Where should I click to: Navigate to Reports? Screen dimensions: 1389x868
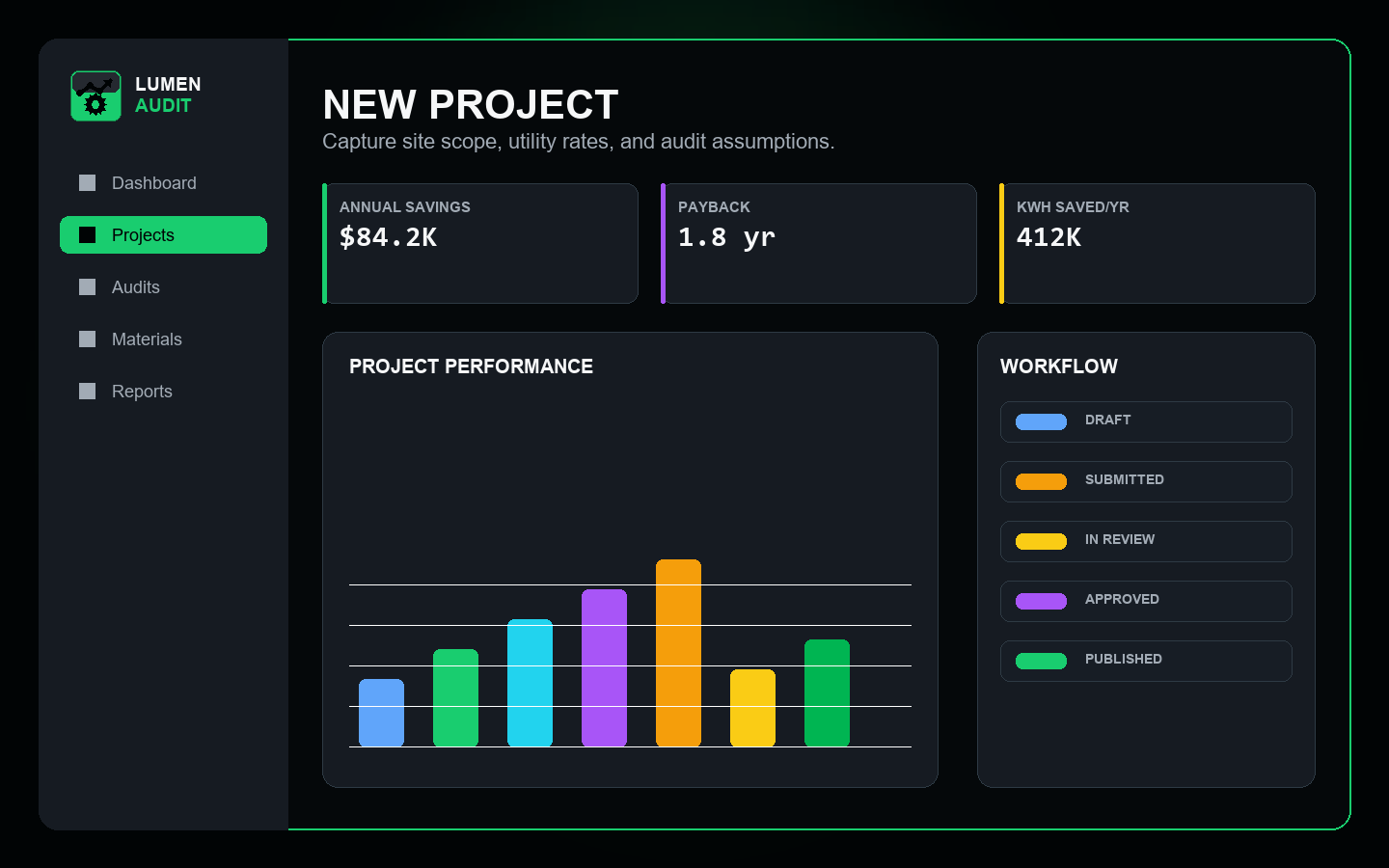[163, 392]
